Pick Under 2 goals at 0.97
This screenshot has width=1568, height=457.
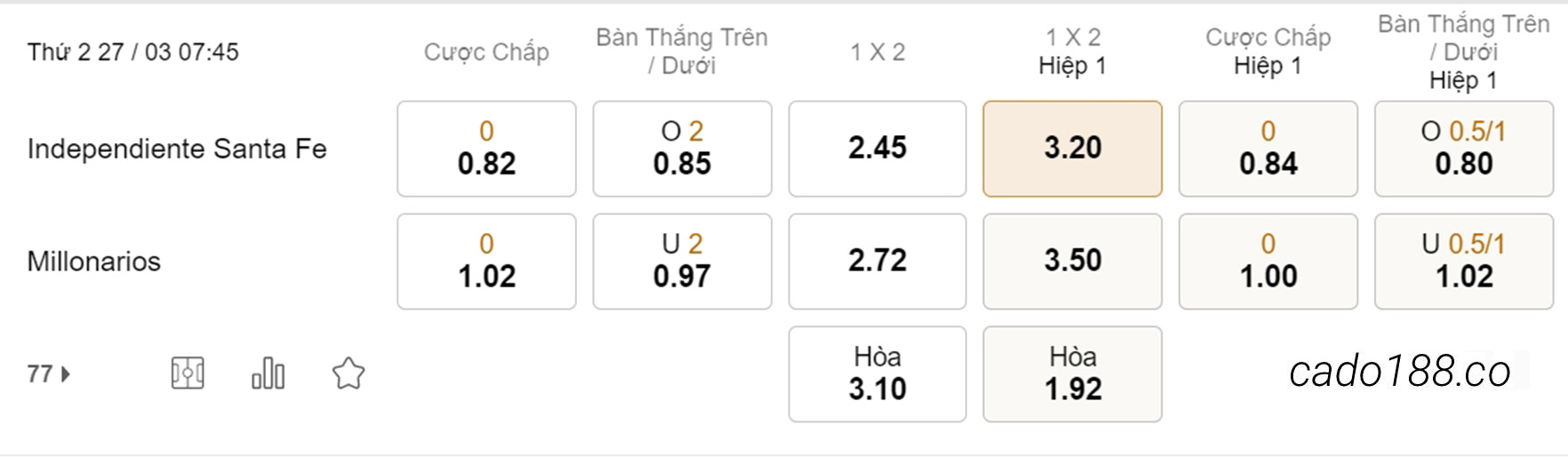(x=682, y=261)
